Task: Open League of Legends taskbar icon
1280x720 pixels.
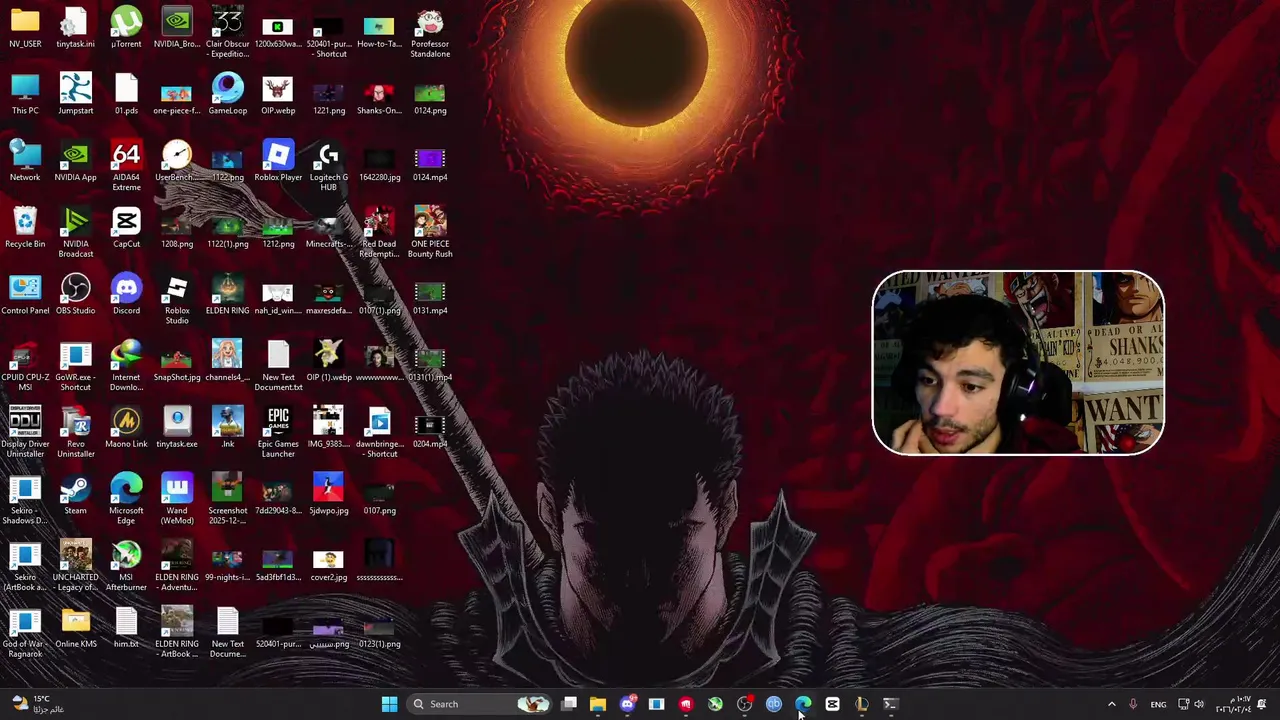Action: tap(861, 704)
